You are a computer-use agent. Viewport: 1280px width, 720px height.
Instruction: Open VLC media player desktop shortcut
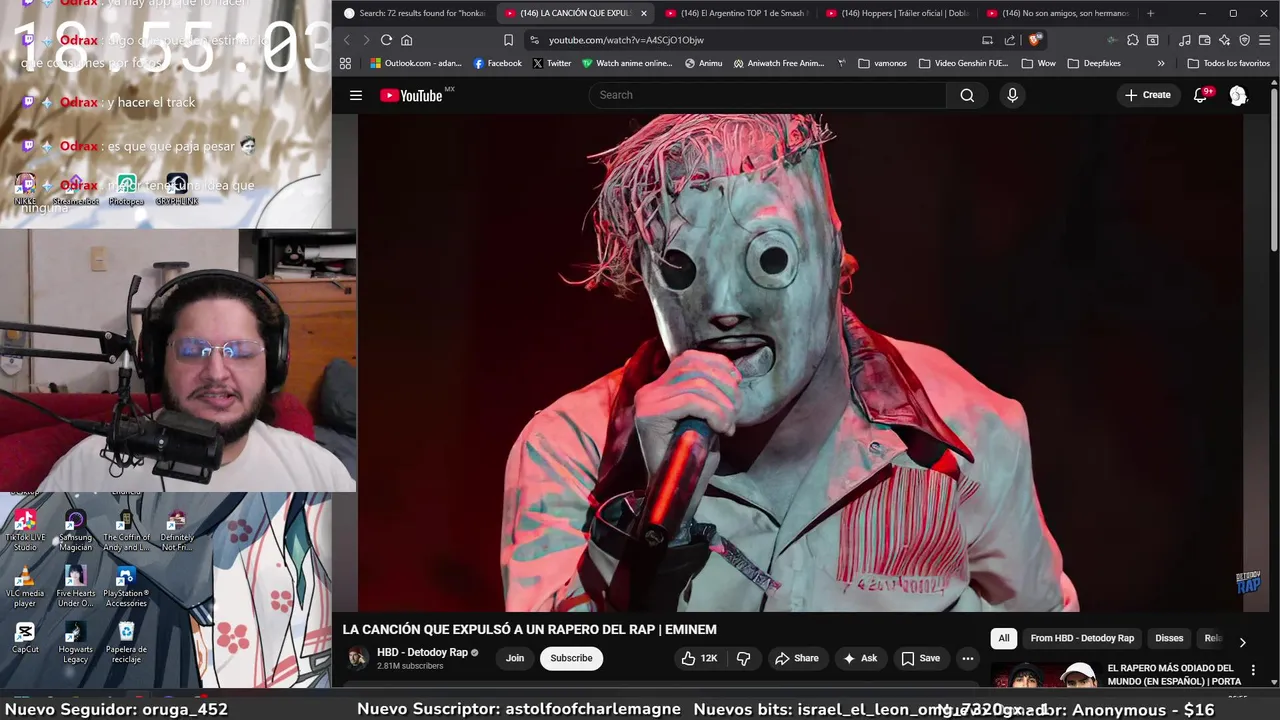click(x=25, y=586)
